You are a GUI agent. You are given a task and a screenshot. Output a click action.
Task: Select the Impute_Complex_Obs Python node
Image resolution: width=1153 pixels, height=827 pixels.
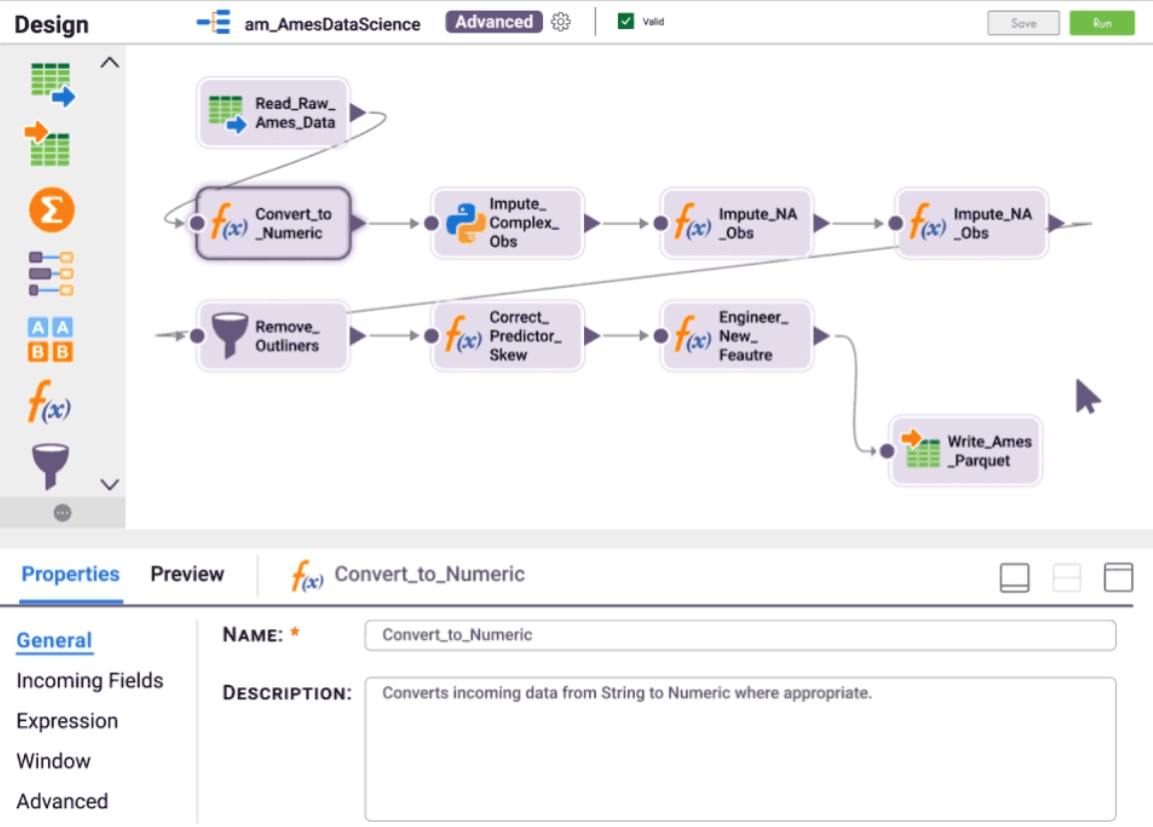[507, 223]
